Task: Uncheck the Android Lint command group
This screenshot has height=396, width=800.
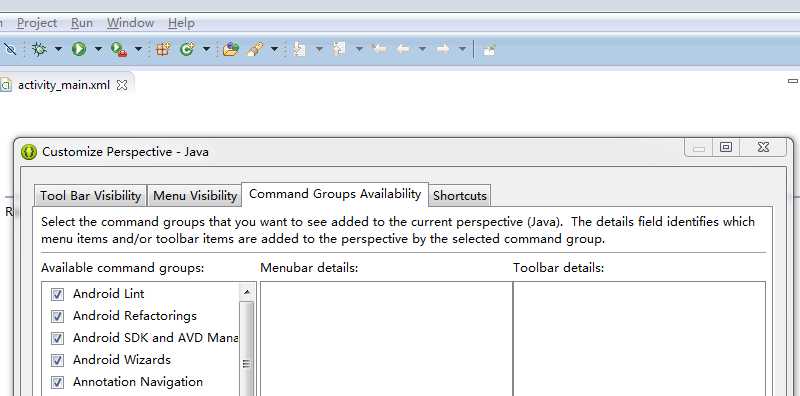Action: tap(57, 294)
